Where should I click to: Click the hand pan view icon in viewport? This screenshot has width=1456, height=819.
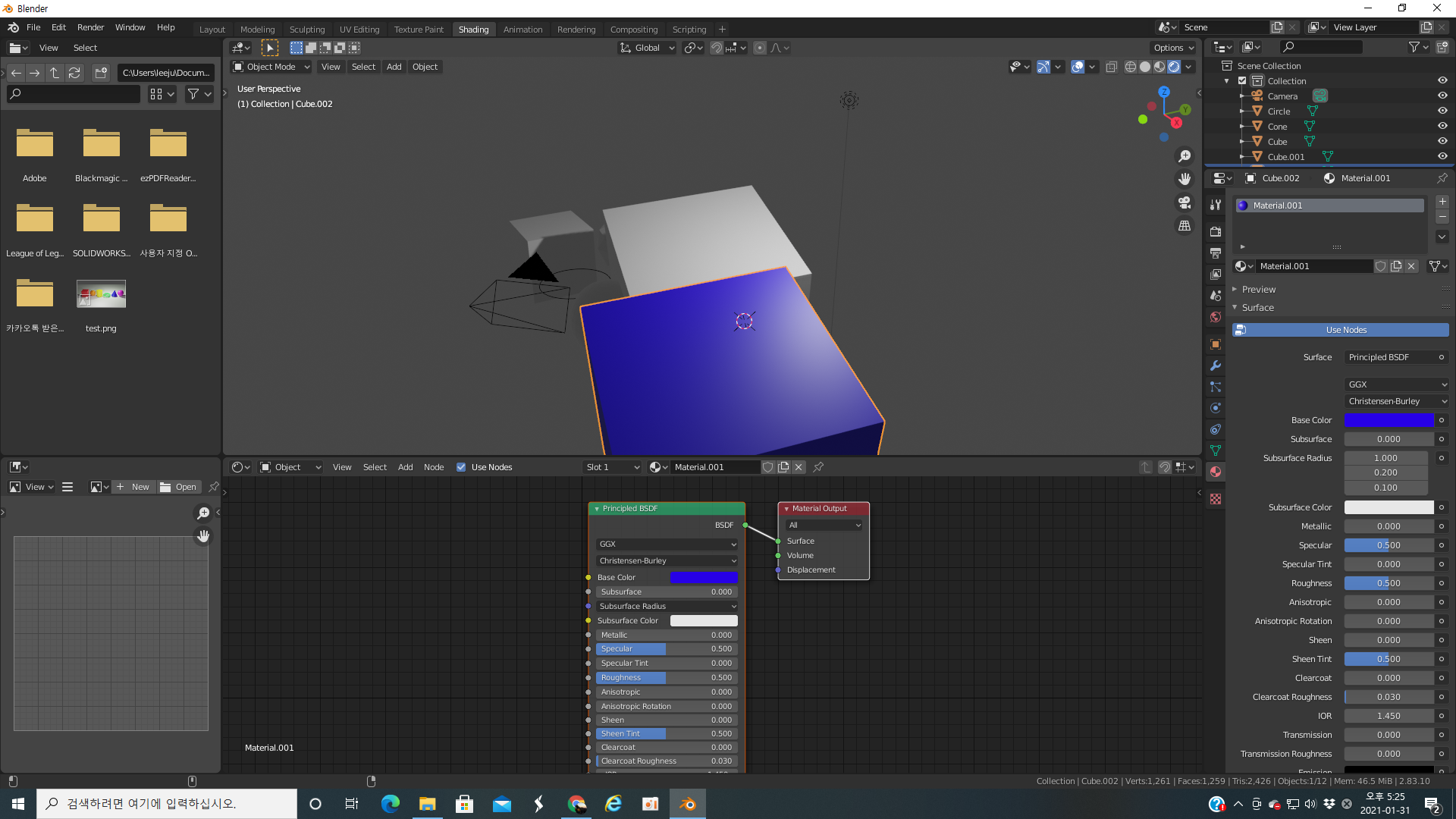click(x=1184, y=179)
